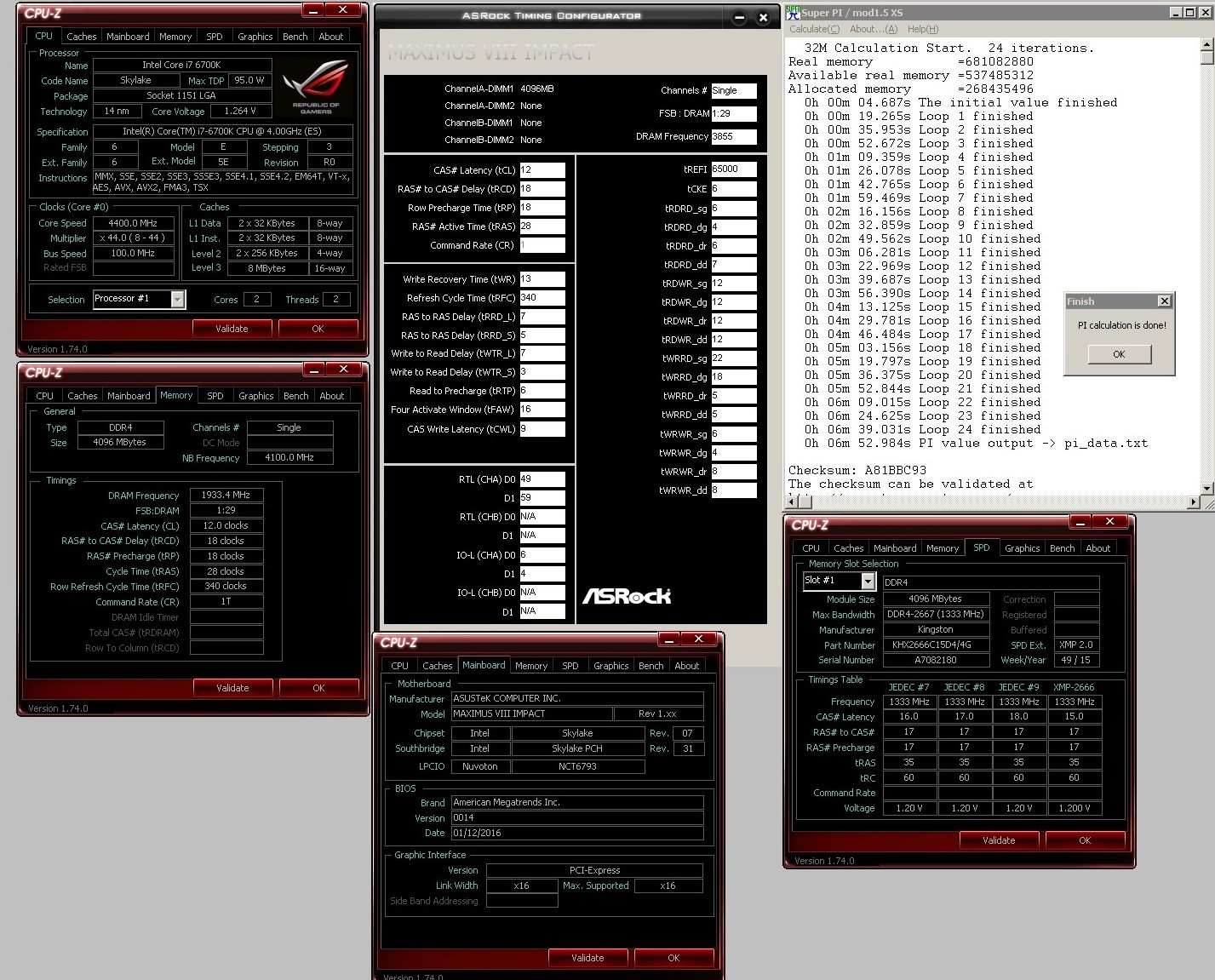1215x980 pixels.
Task: Click Validate in the SPD tab window
Action: [999, 840]
